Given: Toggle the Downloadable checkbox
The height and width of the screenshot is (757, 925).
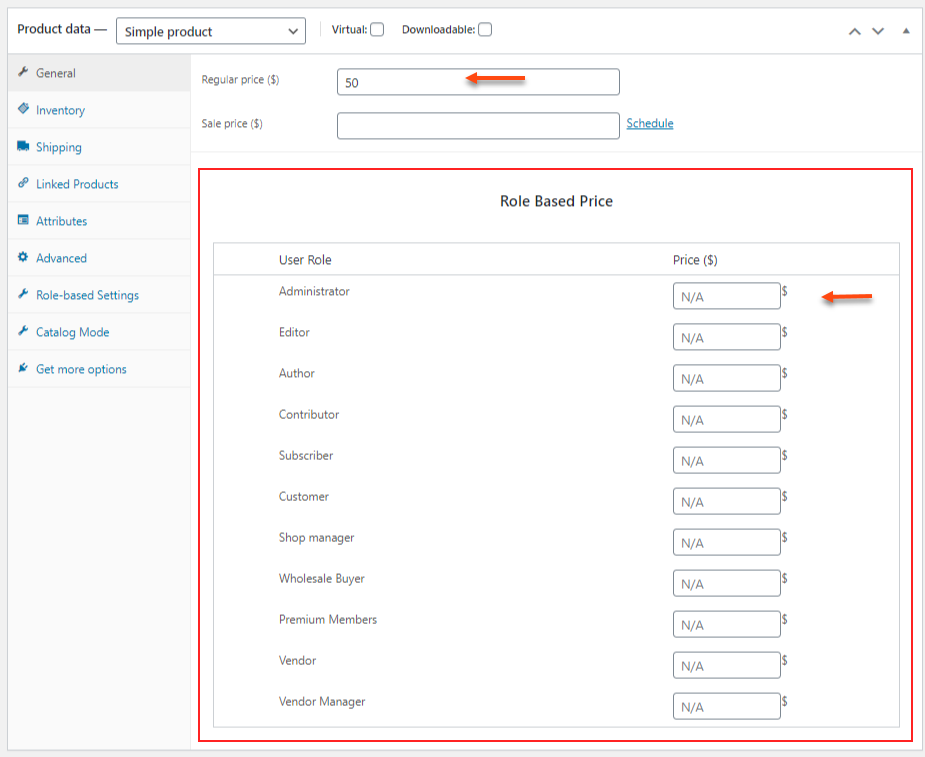Looking at the screenshot, I should (485, 30).
